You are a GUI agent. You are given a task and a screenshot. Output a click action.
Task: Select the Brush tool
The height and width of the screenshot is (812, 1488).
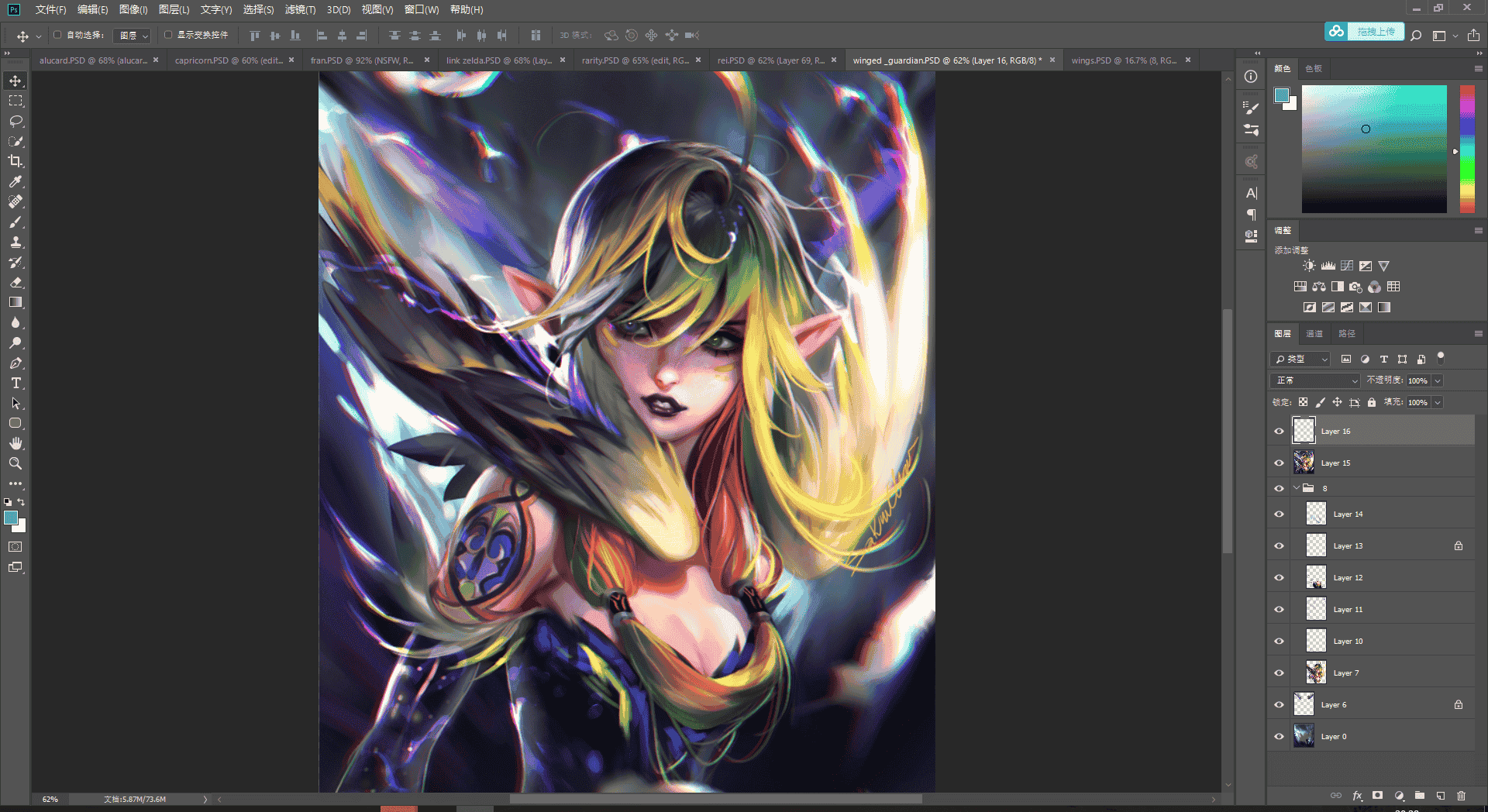15,222
